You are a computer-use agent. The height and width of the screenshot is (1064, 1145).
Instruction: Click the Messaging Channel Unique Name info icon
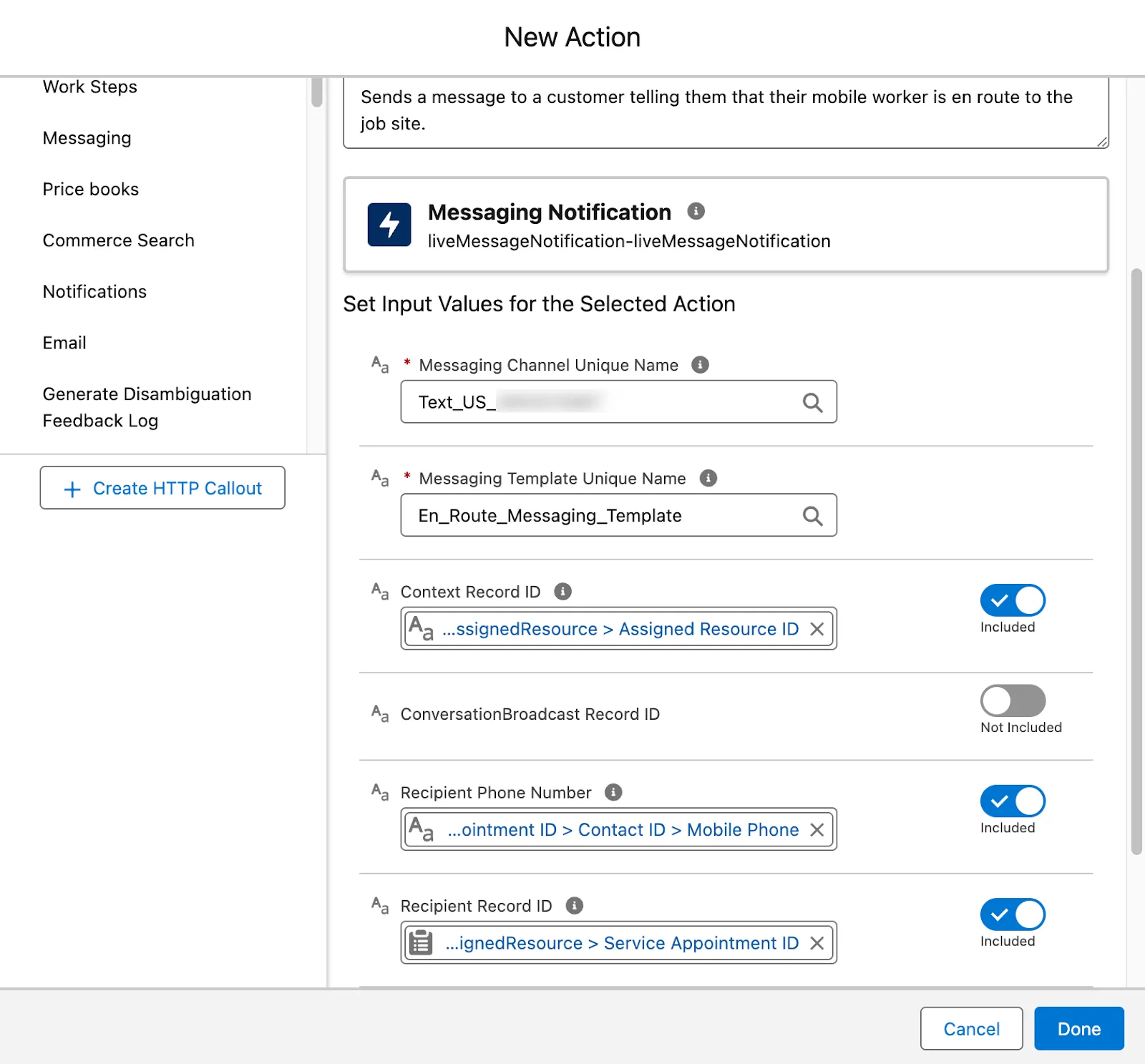[700, 365]
